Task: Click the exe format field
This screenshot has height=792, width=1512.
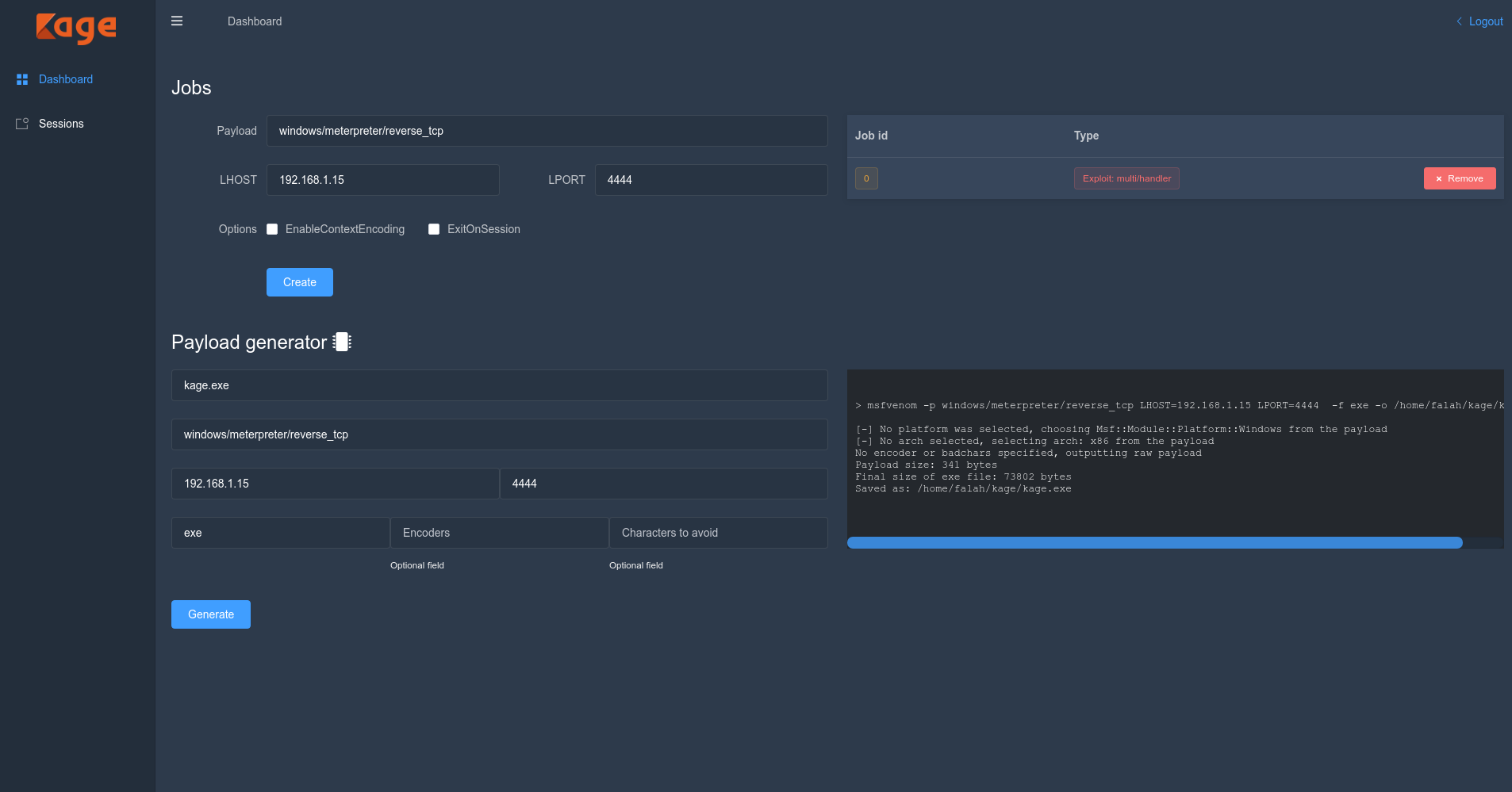Action: [281, 533]
